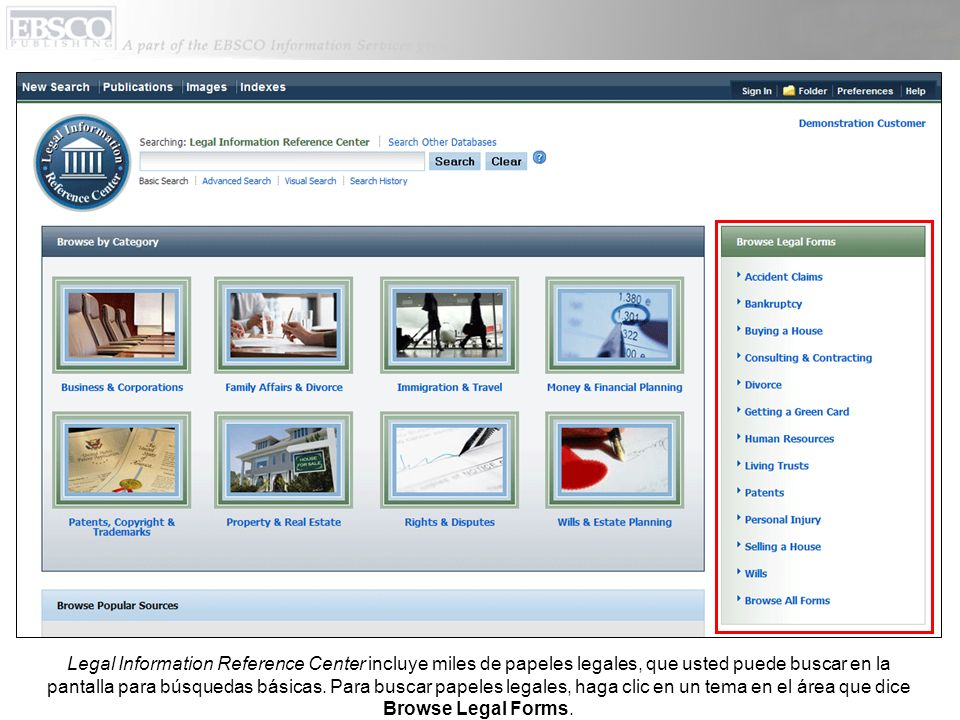Click the Demonstration Customer link
Image resolution: width=960 pixels, height=720 pixels.
(862, 123)
